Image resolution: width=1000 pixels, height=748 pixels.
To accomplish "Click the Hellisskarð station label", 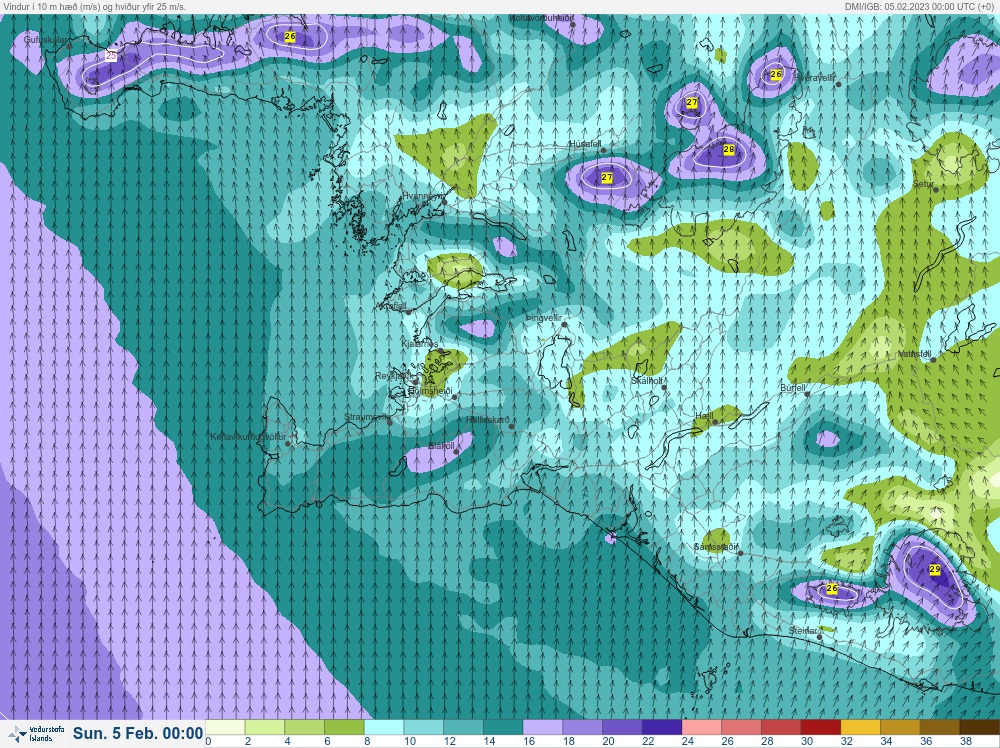I will (488, 420).
